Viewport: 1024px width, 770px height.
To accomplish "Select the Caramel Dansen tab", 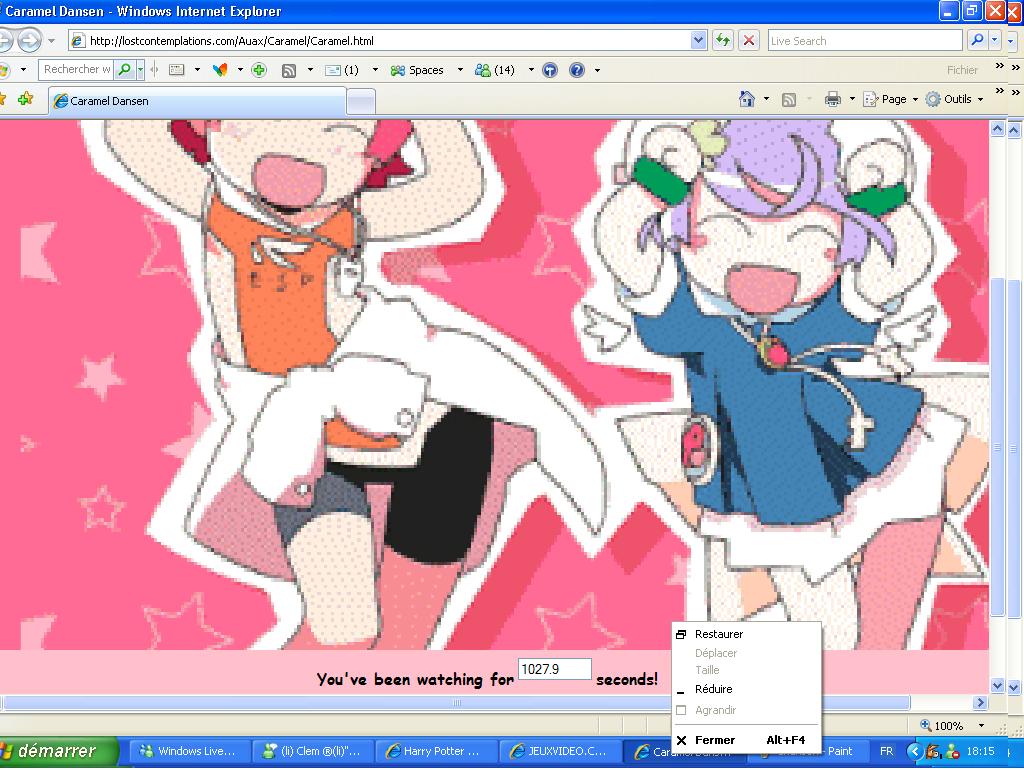I will [197, 101].
